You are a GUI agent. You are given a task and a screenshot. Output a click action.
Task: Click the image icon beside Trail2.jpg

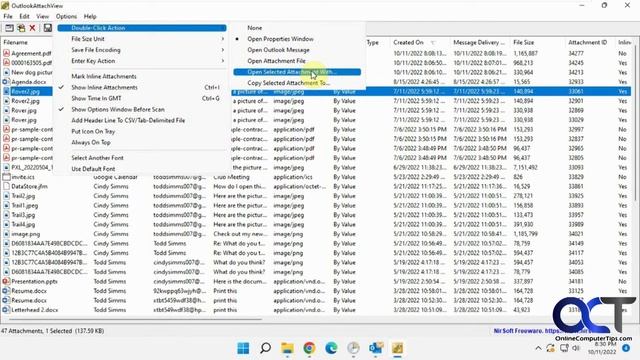click(6, 196)
